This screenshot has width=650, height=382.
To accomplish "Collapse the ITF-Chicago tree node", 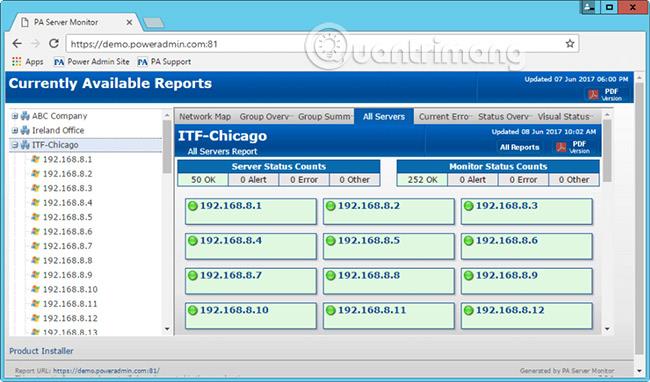I will [15, 145].
